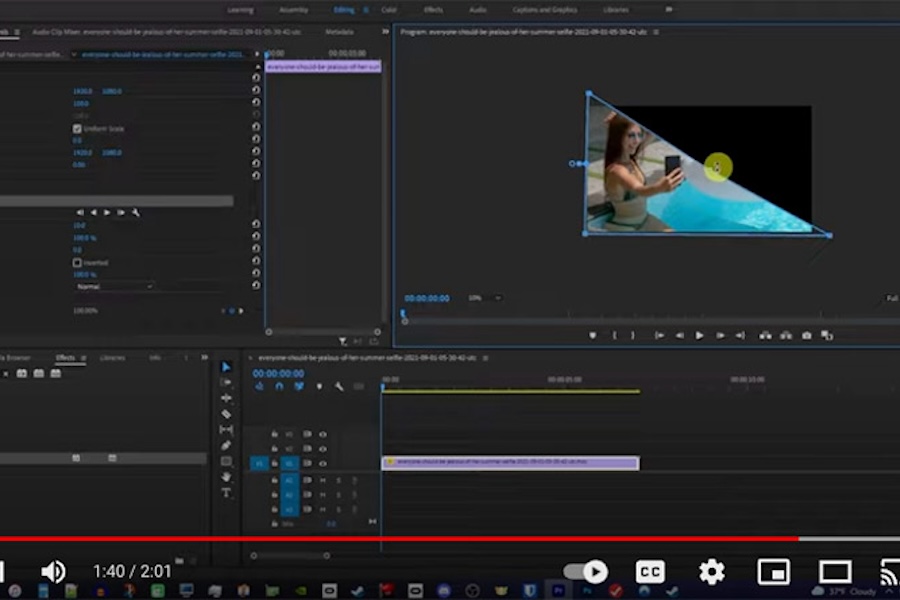Open YouTube settings gear
Viewport: 900px width, 600px height.
point(712,571)
